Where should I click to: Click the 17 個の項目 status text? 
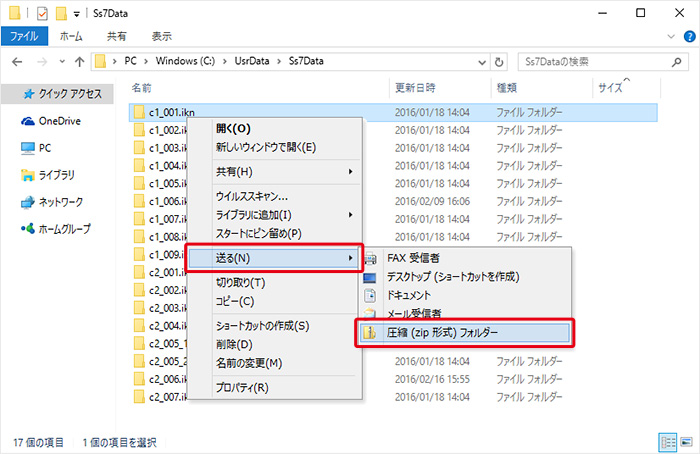38,443
